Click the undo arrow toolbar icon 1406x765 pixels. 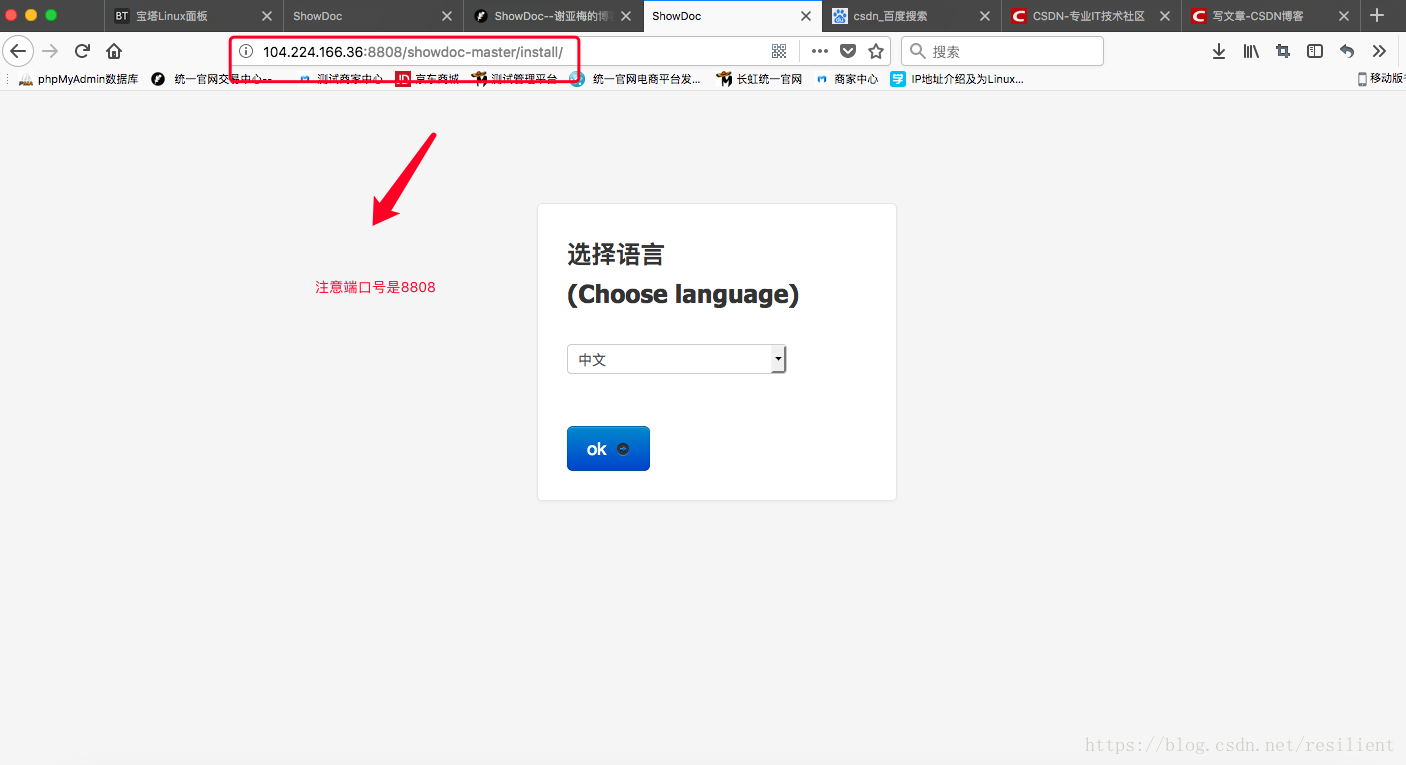(1347, 51)
